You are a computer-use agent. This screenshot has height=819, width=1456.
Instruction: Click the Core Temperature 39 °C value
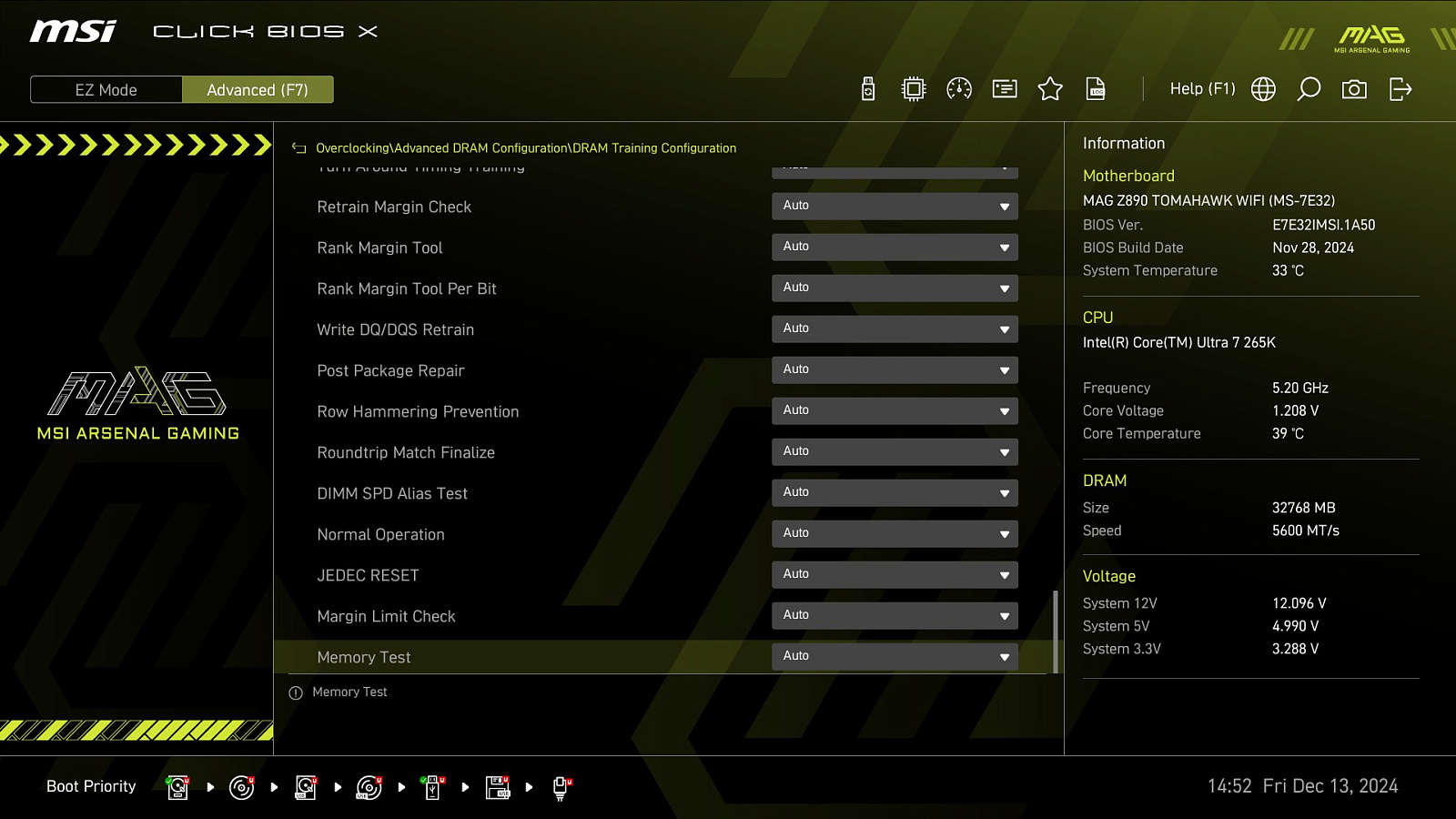coord(1288,433)
